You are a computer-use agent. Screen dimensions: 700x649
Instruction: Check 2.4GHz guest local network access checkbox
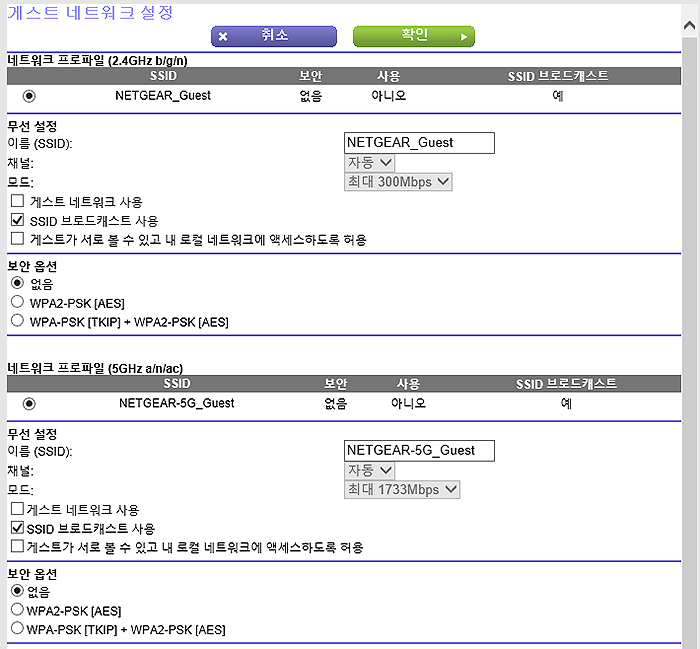[x=17, y=239]
